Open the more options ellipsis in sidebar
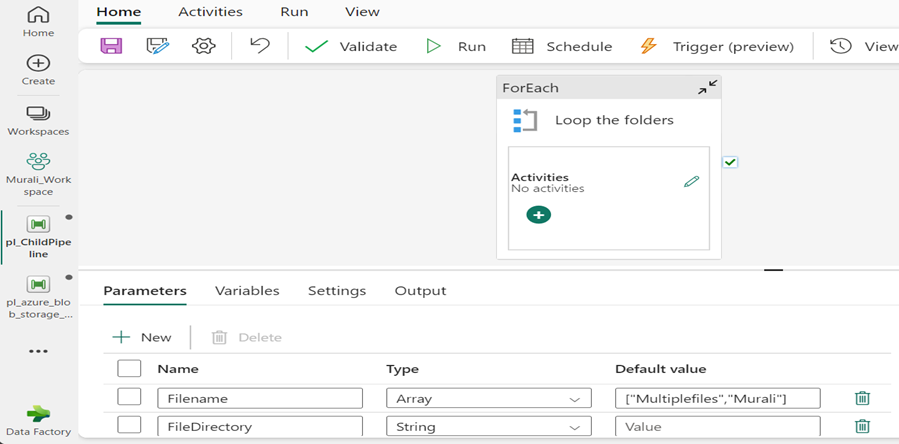Viewport: 899px width, 444px height. (x=38, y=352)
